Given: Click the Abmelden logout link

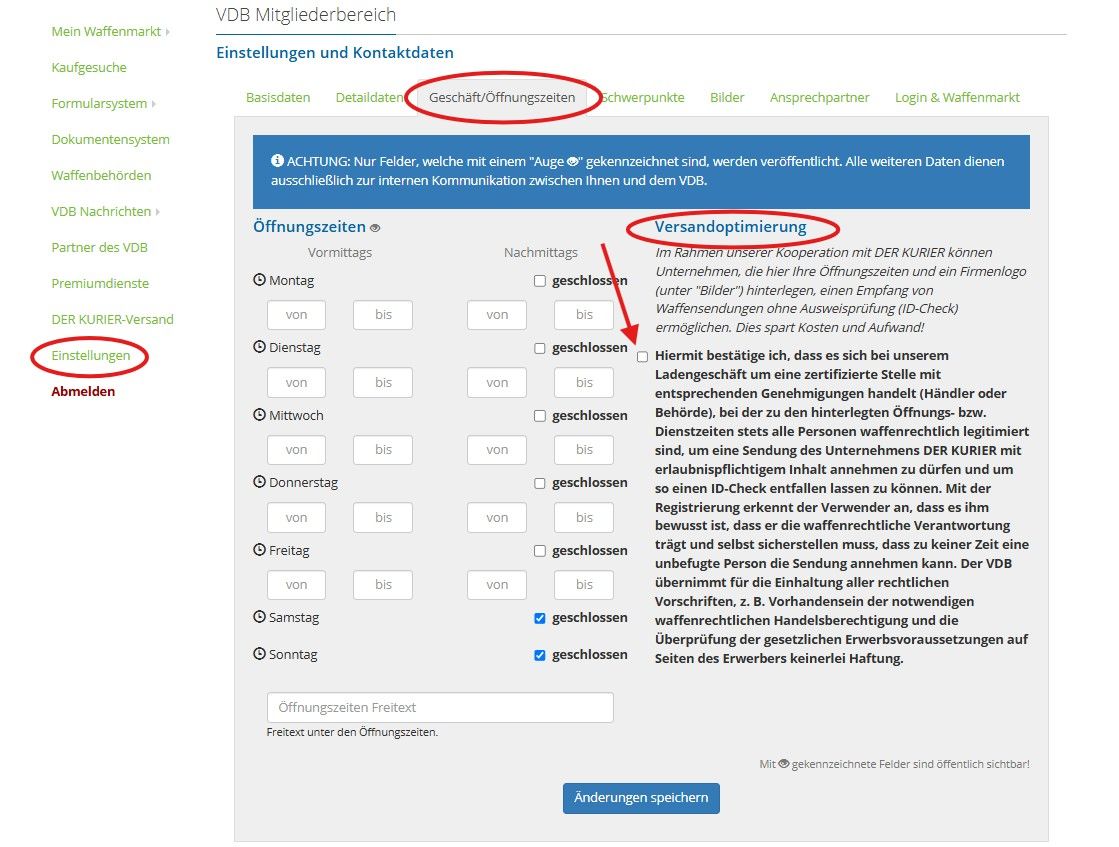Looking at the screenshot, I should (x=83, y=392).
